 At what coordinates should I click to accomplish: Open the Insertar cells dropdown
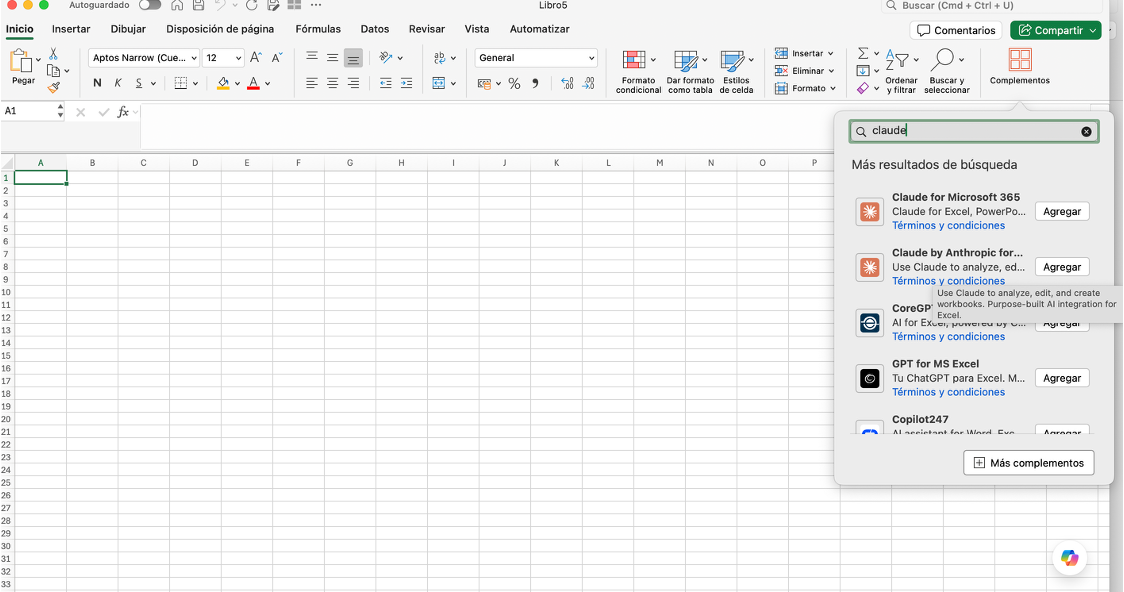pyautogui.click(x=804, y=54)
